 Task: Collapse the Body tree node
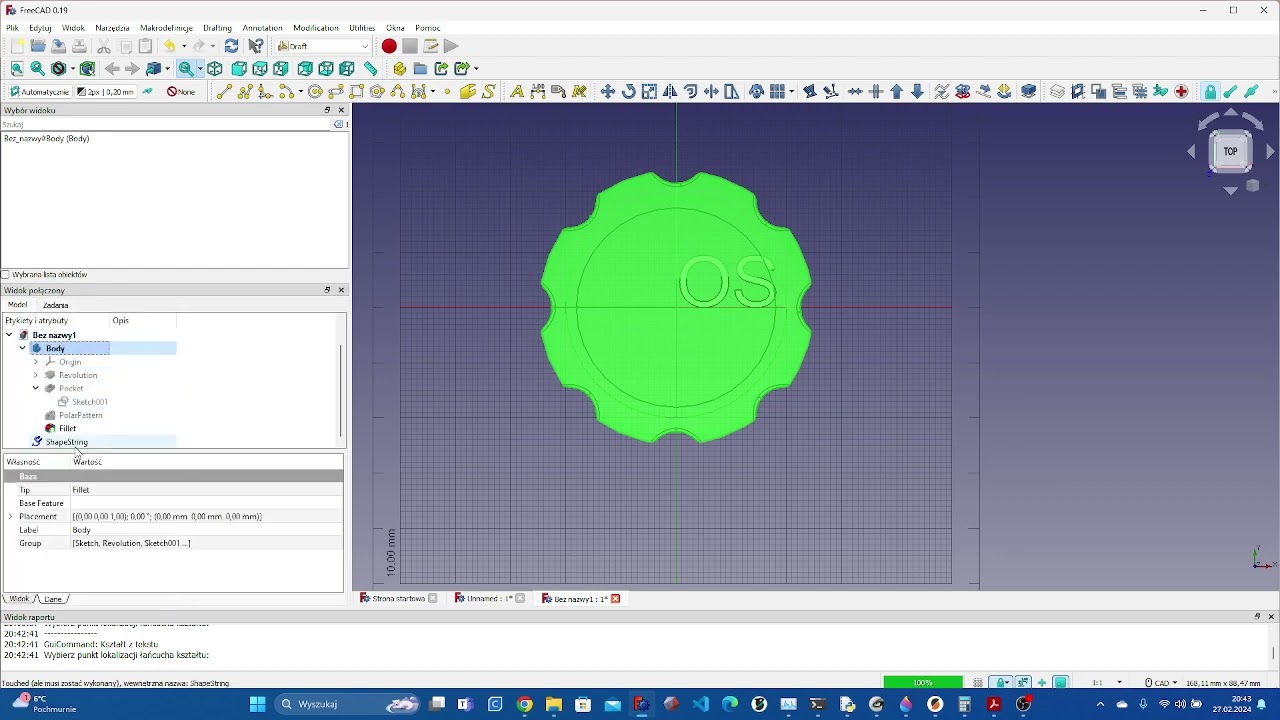coord(22,348)
